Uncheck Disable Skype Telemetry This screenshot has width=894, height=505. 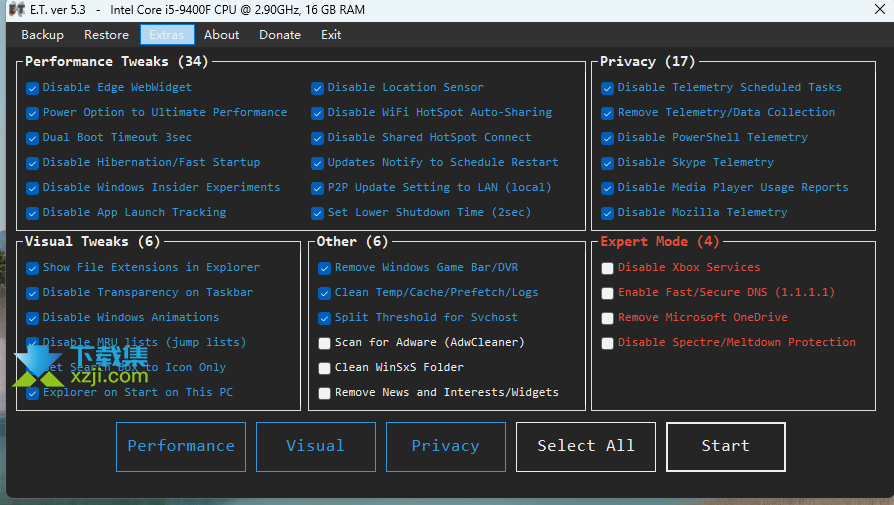tap(607, 164)
